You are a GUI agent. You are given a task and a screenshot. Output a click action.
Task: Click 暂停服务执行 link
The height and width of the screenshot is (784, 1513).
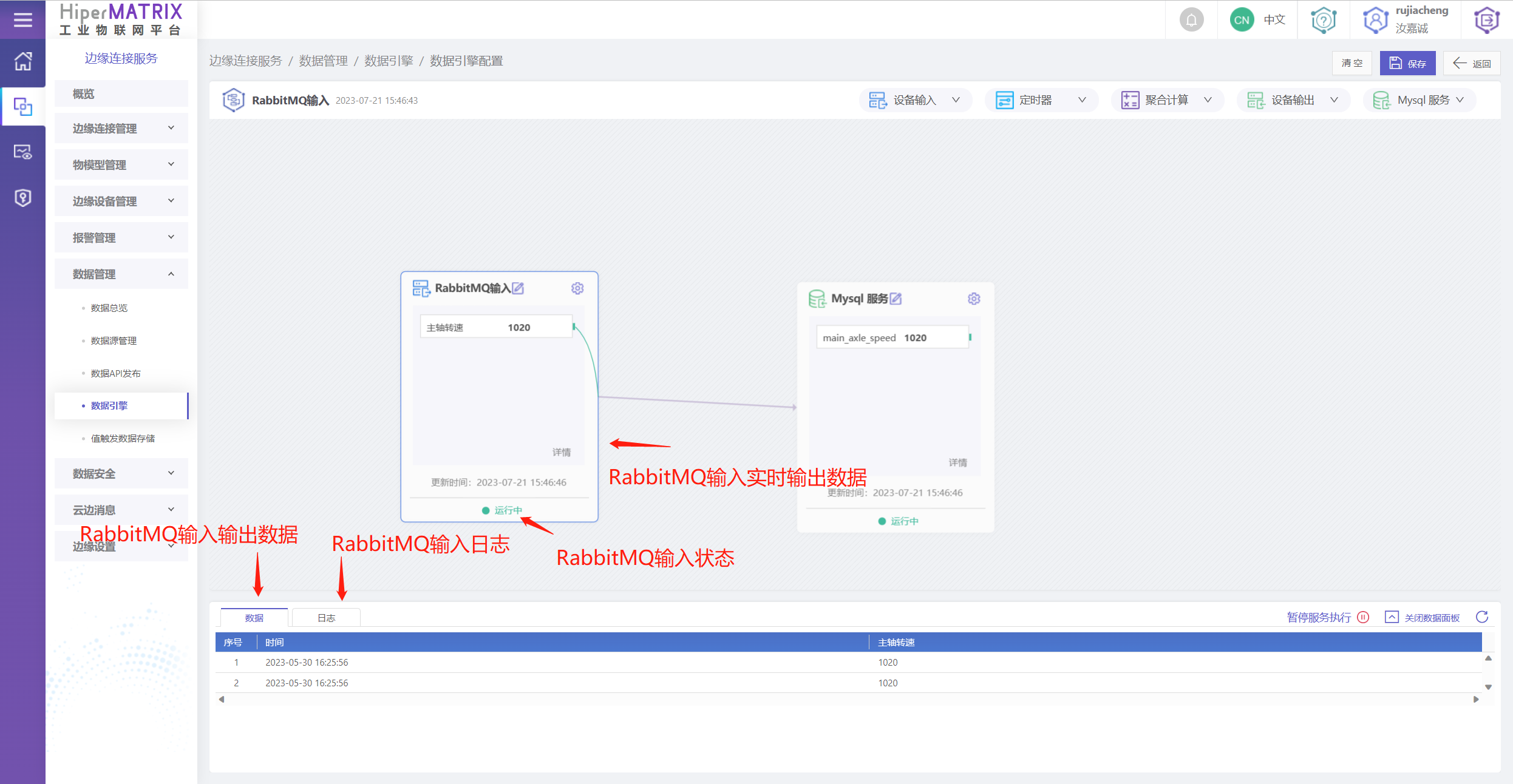coord(1319,617)
